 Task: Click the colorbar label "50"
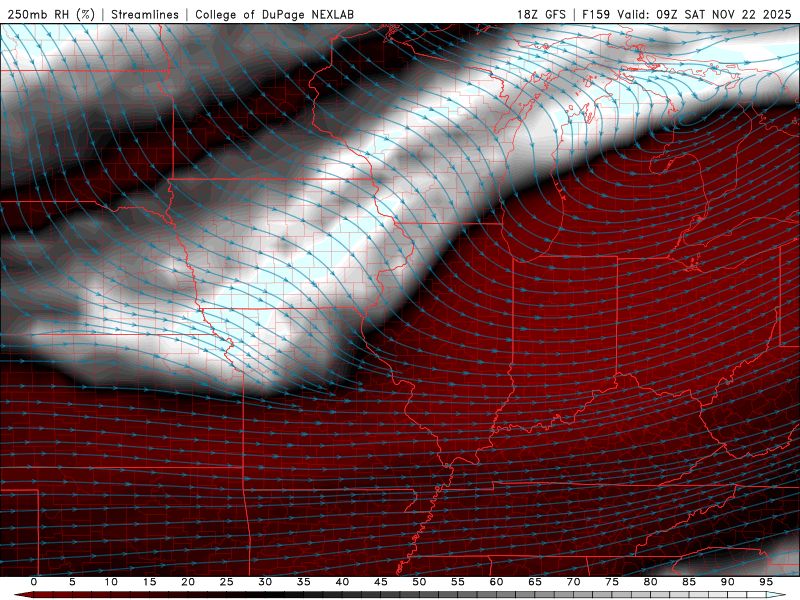click(x=419, y=582)
